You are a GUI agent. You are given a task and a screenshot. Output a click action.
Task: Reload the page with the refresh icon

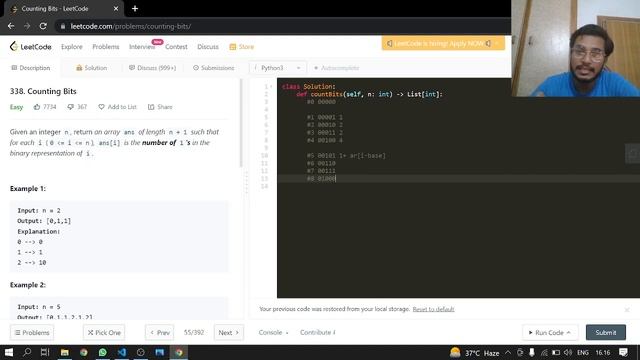click(x=43, y=26)
